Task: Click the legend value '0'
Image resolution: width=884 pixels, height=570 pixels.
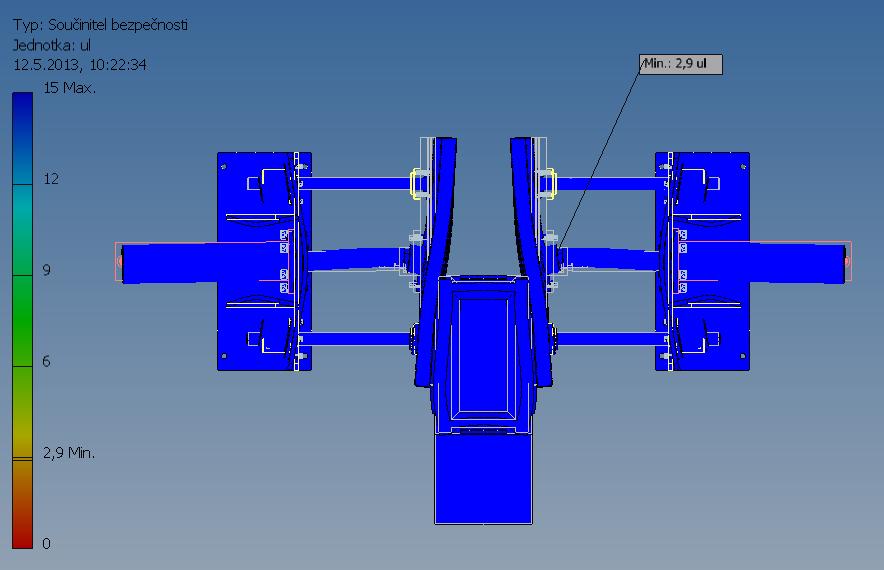Action: click(x=47, y=544)
